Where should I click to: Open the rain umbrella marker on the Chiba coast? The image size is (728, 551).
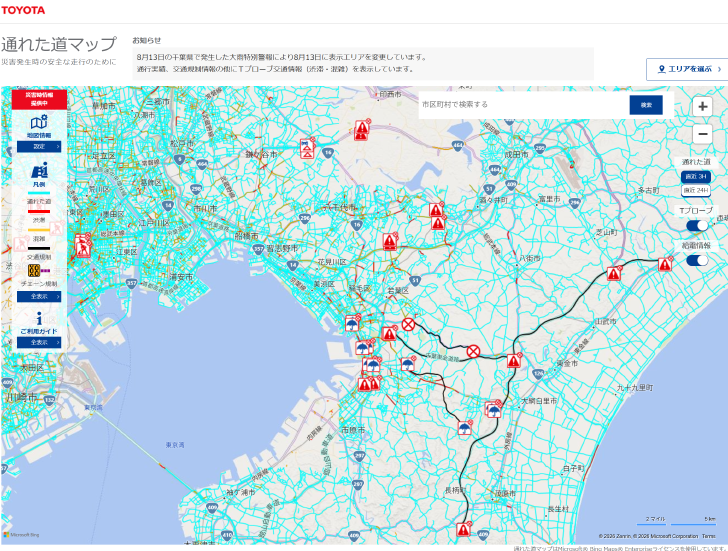352,323
